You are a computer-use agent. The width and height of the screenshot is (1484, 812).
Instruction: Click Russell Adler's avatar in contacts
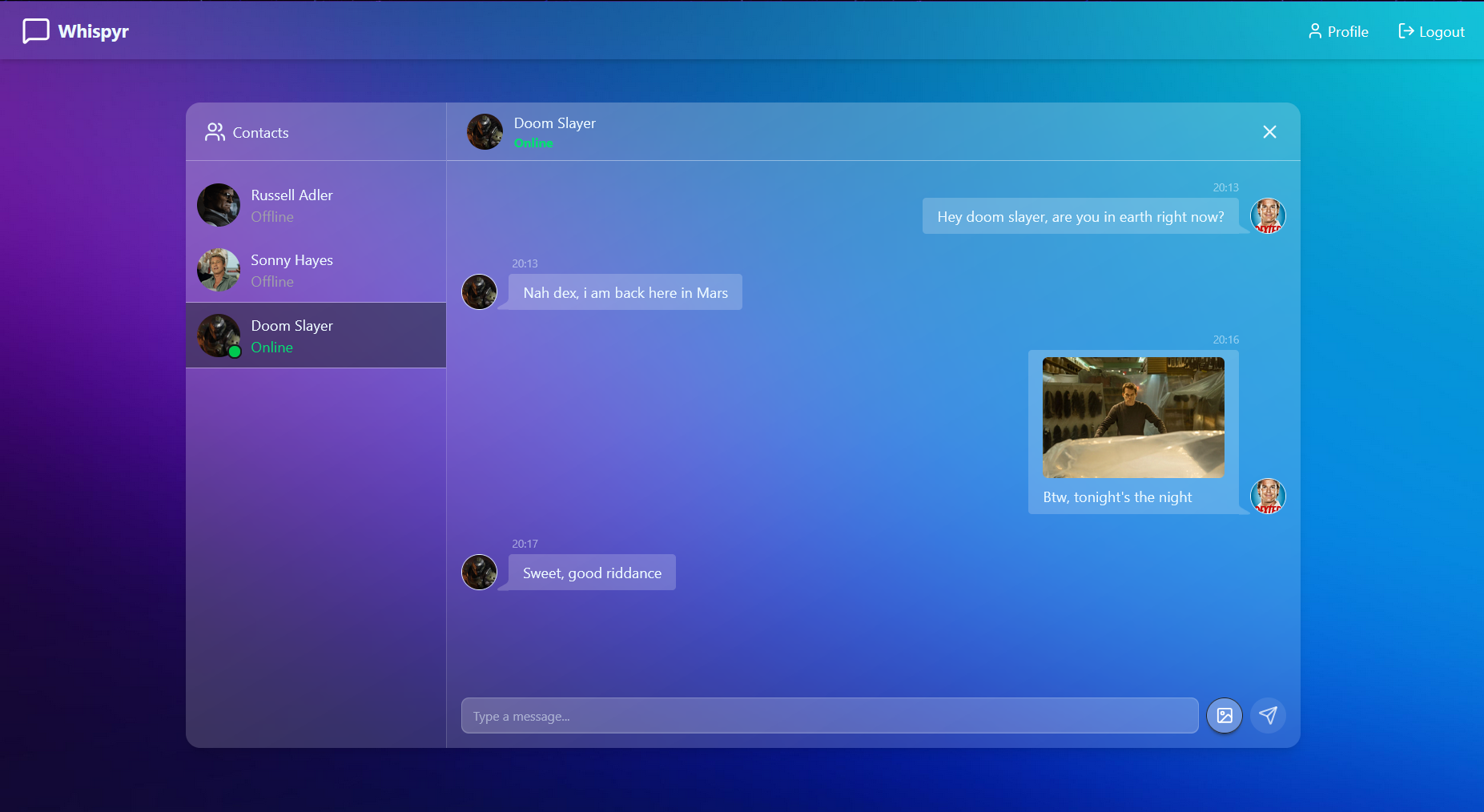click(219, 205)
